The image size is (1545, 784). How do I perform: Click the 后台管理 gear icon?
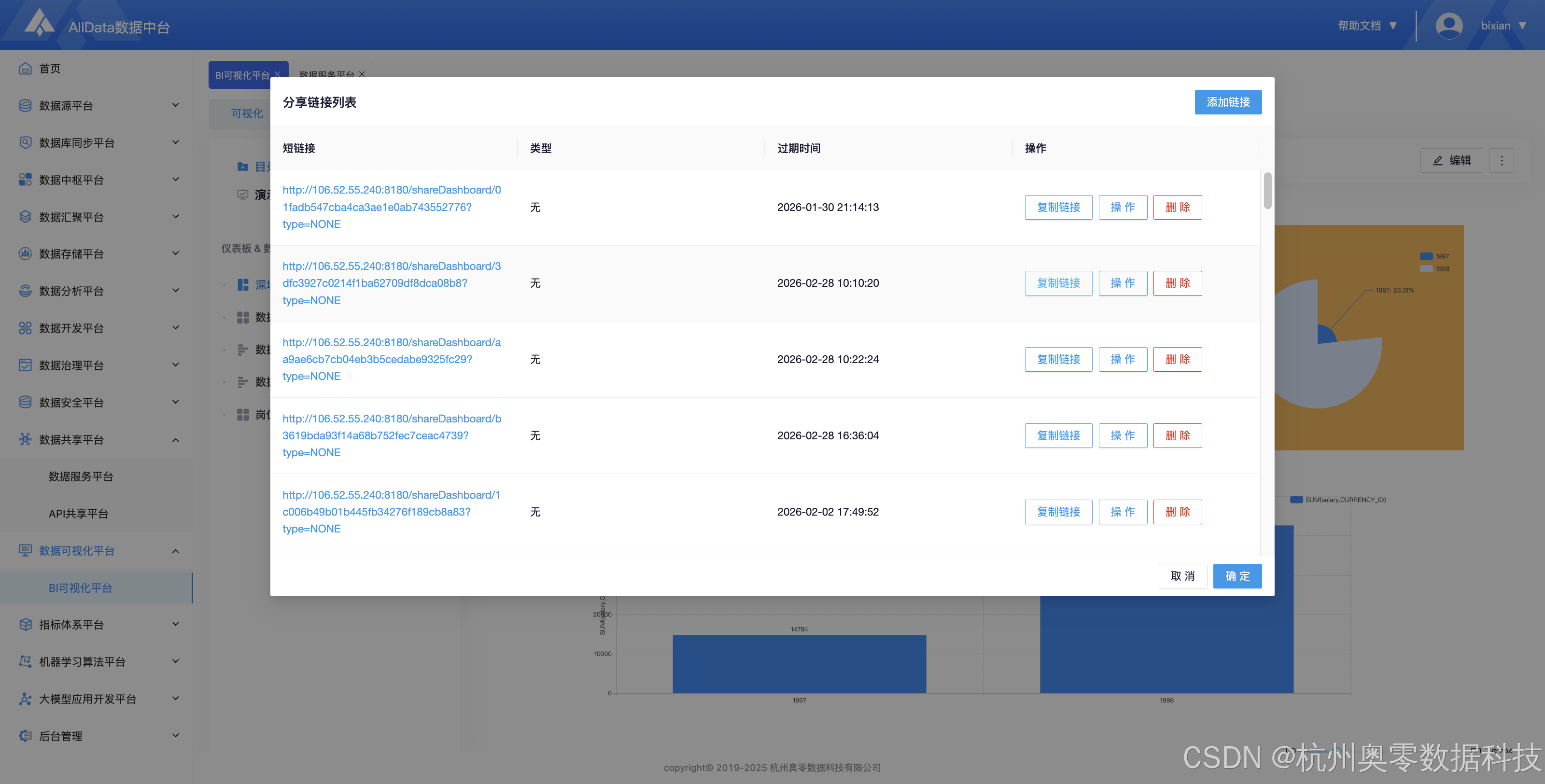coord(25,736)
